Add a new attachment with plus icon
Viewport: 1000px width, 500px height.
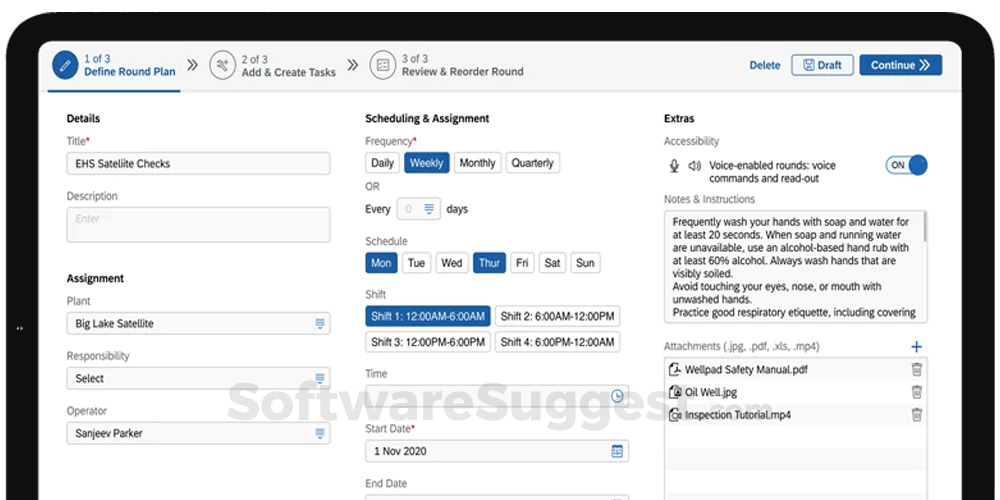coord(916,347)
